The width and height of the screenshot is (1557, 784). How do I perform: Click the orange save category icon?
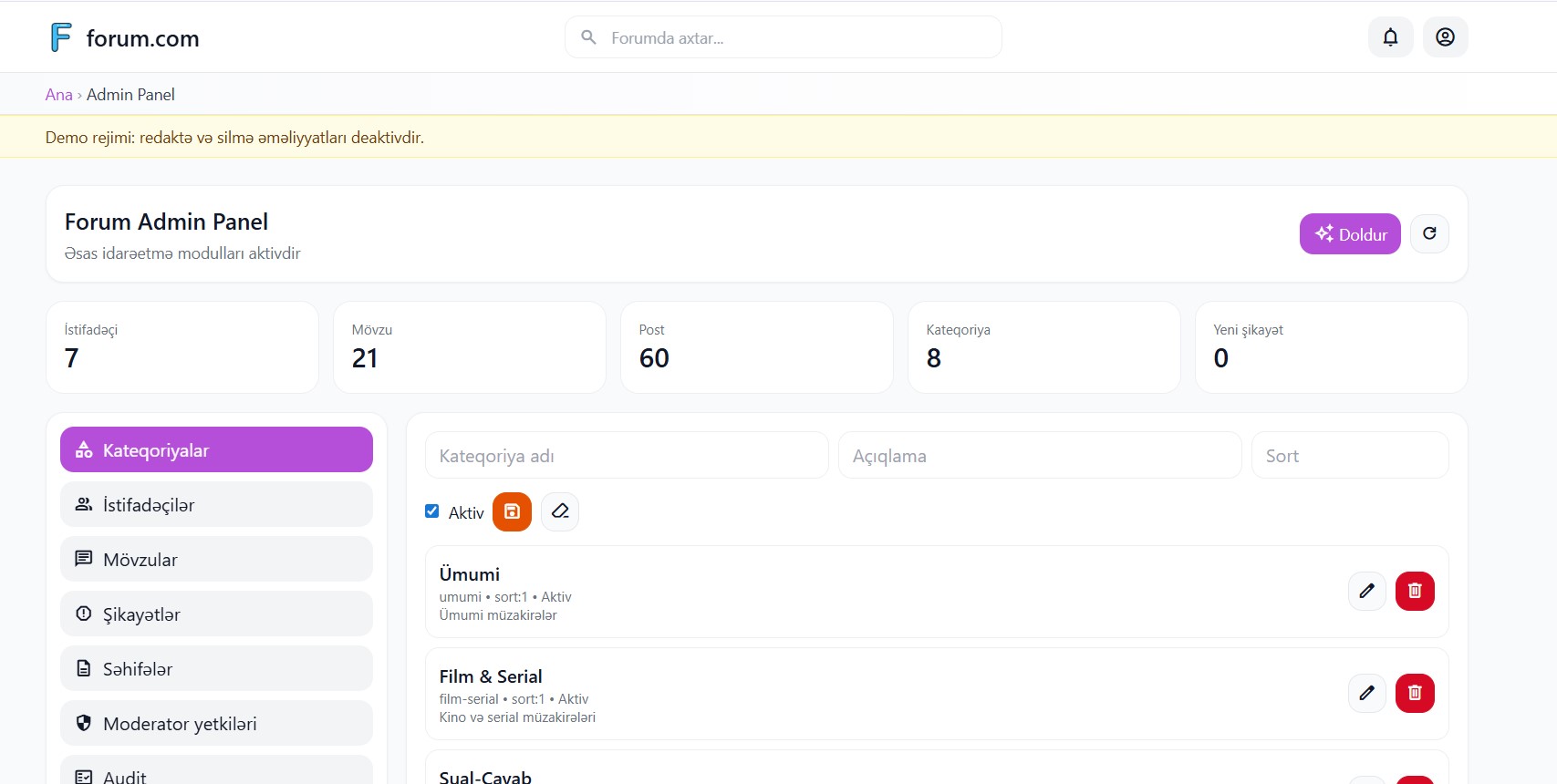(512, 511)
